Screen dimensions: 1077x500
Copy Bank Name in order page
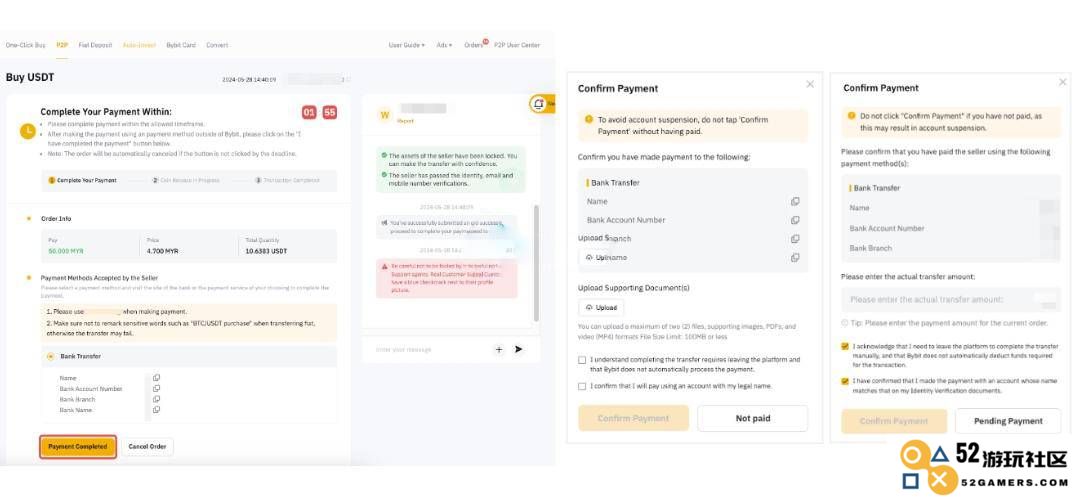coord(157,410)
